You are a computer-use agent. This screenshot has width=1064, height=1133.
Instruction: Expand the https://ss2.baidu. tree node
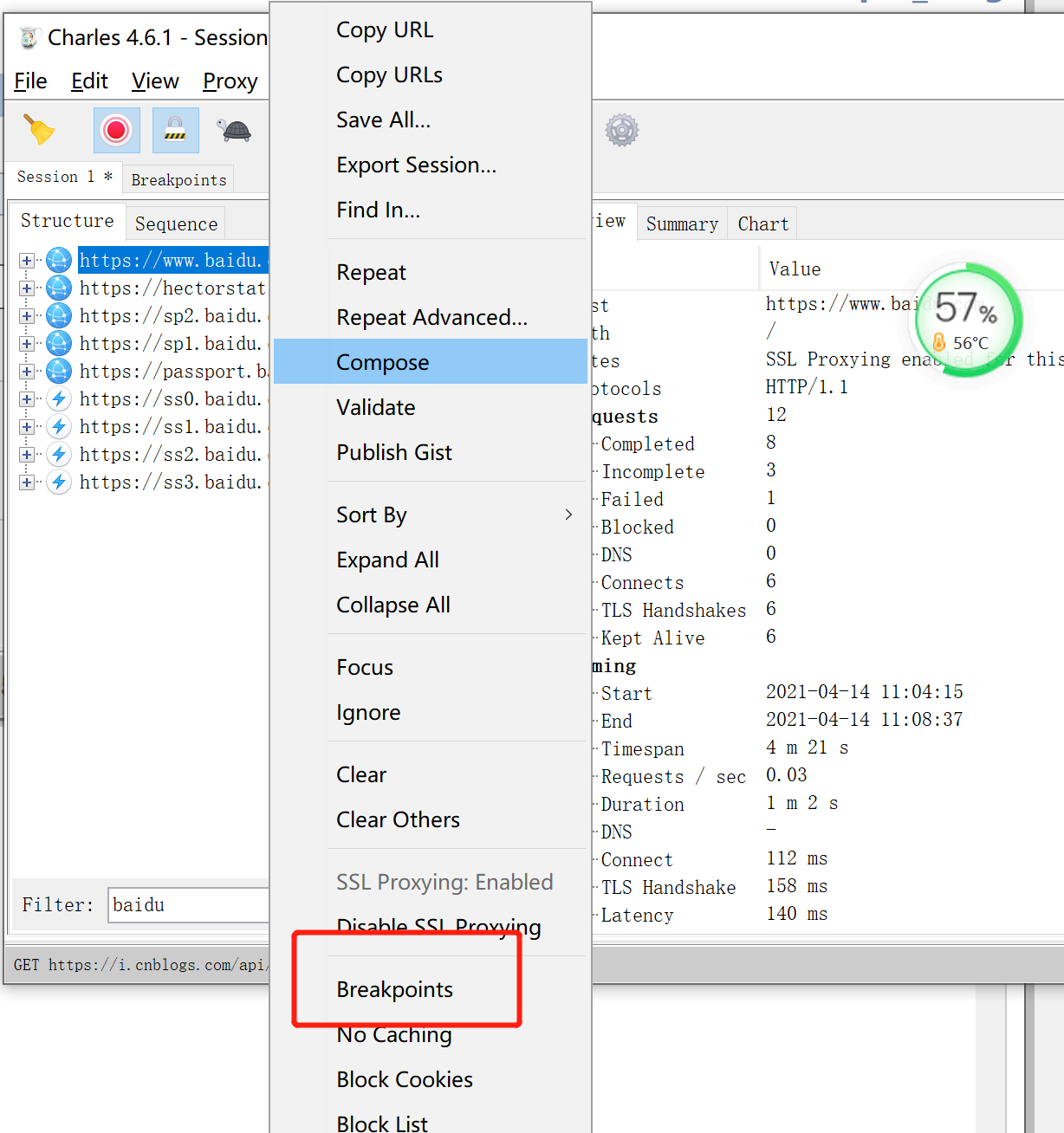coord(27,455)
